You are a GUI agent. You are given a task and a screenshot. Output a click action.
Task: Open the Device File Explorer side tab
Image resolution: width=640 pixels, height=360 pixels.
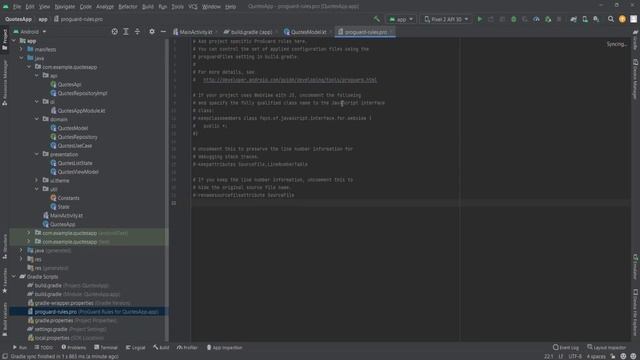click(x=635, y=312)
